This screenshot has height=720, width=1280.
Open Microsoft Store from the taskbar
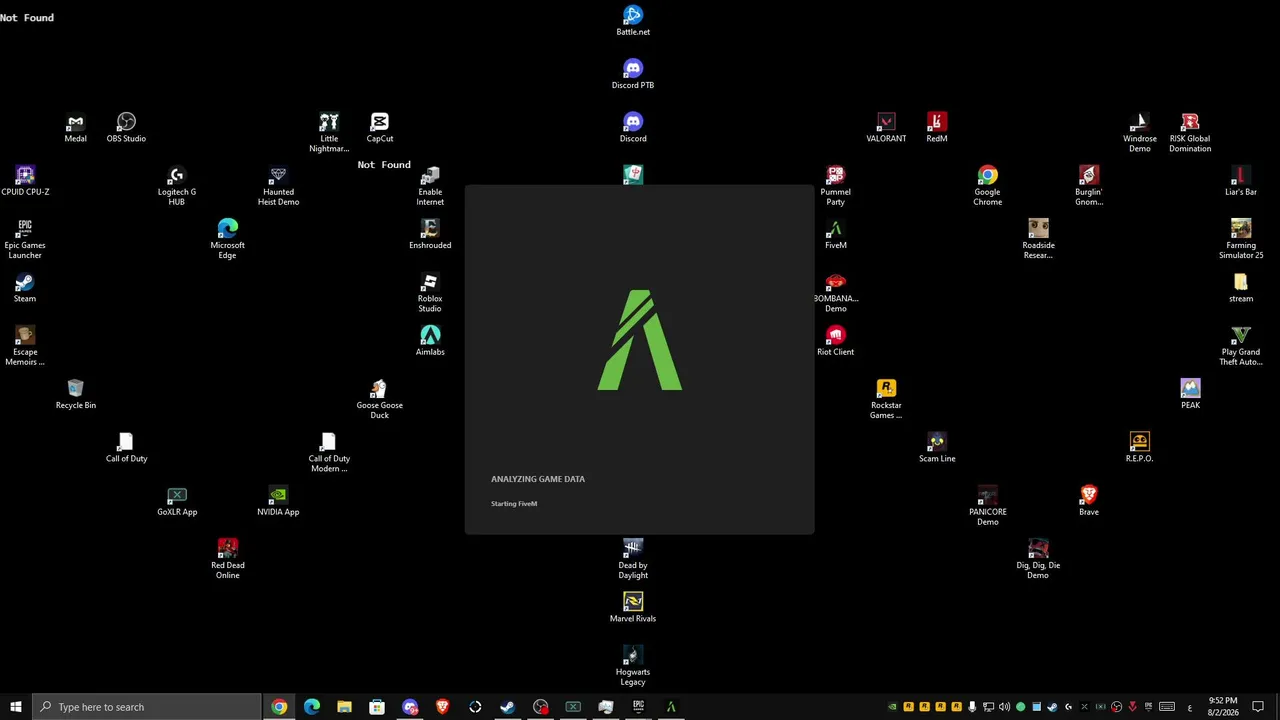tap(377, 707)
